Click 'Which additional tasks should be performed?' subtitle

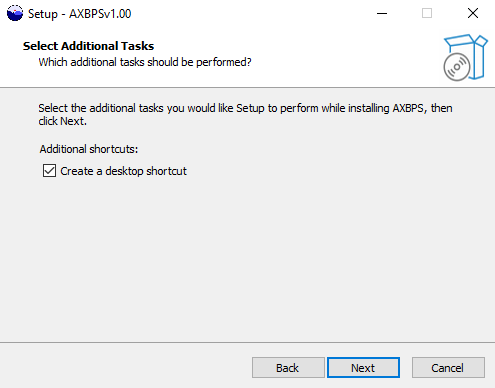[145, 62]
